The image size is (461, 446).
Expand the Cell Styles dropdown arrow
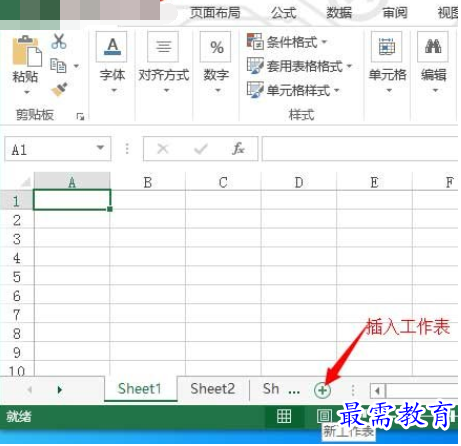coord(338,90)
